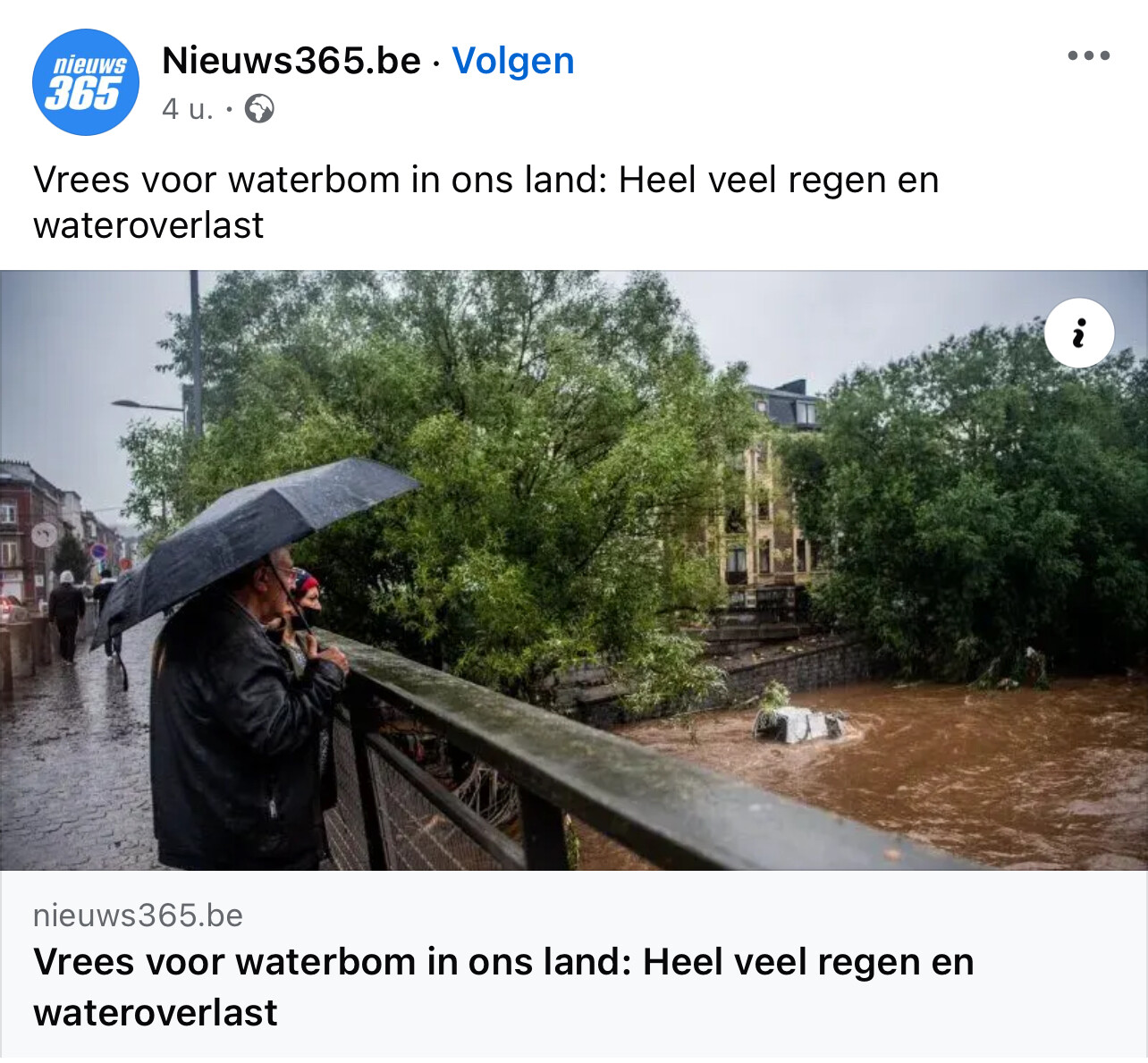Click the grey link preview card footer
Screen dimensions: 1148x1063
pyautogui.click(x=574, y=966)
